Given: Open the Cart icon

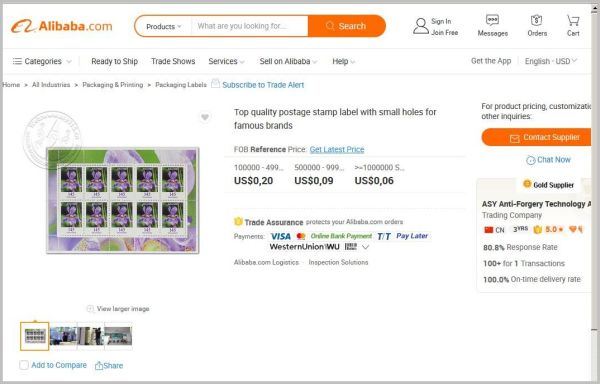Looking at the screenshot, I should click(573, 20).
